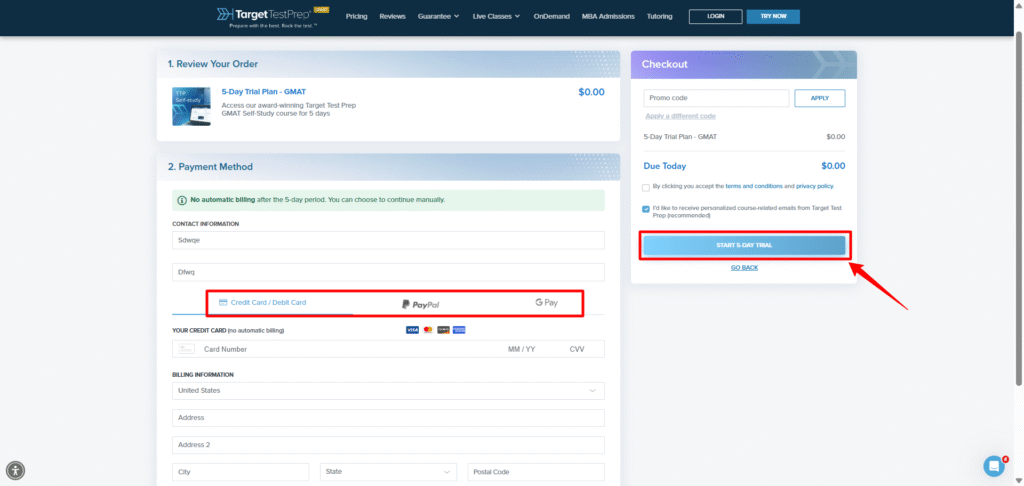The height and width of the screenshot is (486, 1024).
Task: Click the LOGIN button
Action: [715, 16]
